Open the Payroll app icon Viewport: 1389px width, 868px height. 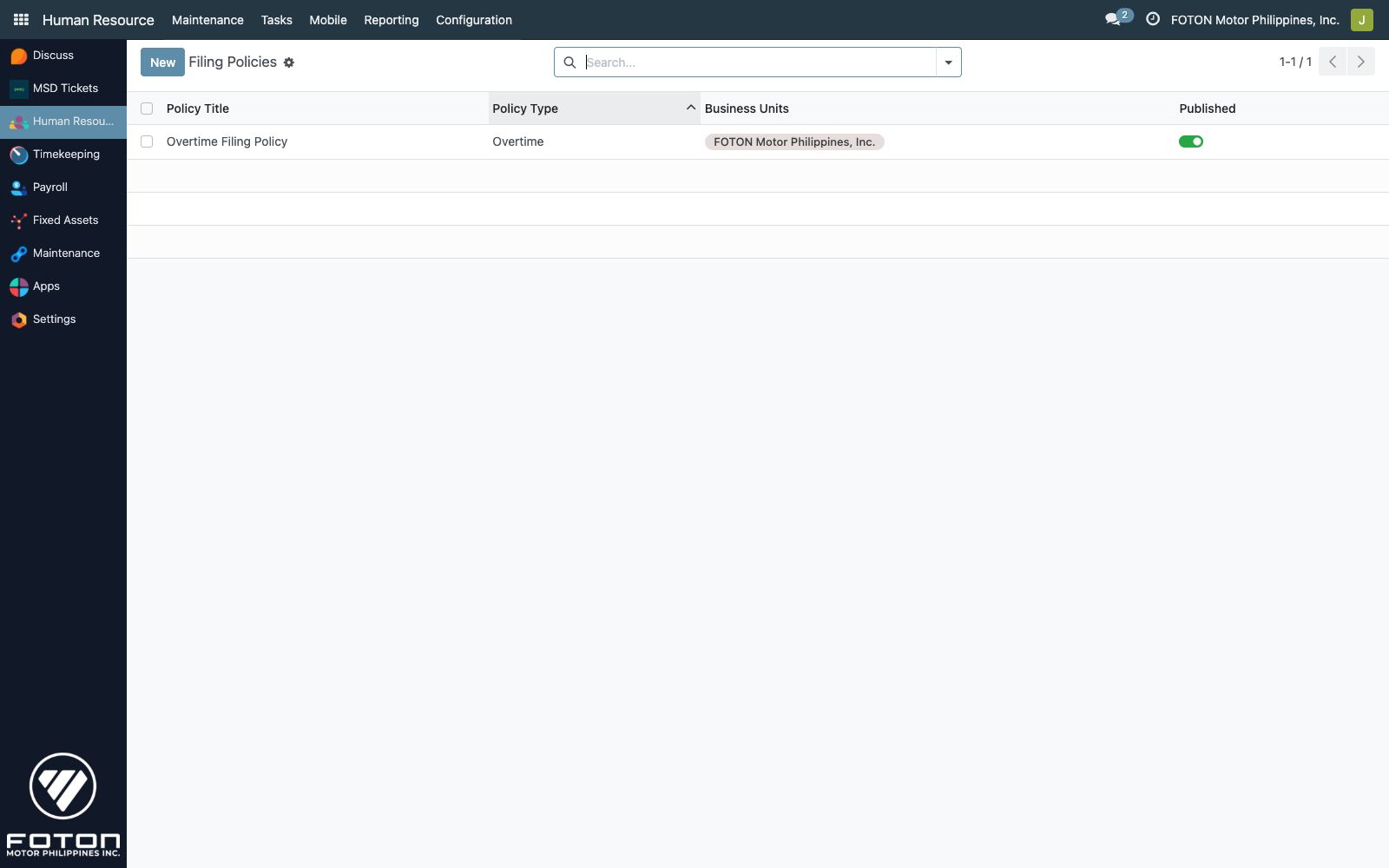coord(19,187)
